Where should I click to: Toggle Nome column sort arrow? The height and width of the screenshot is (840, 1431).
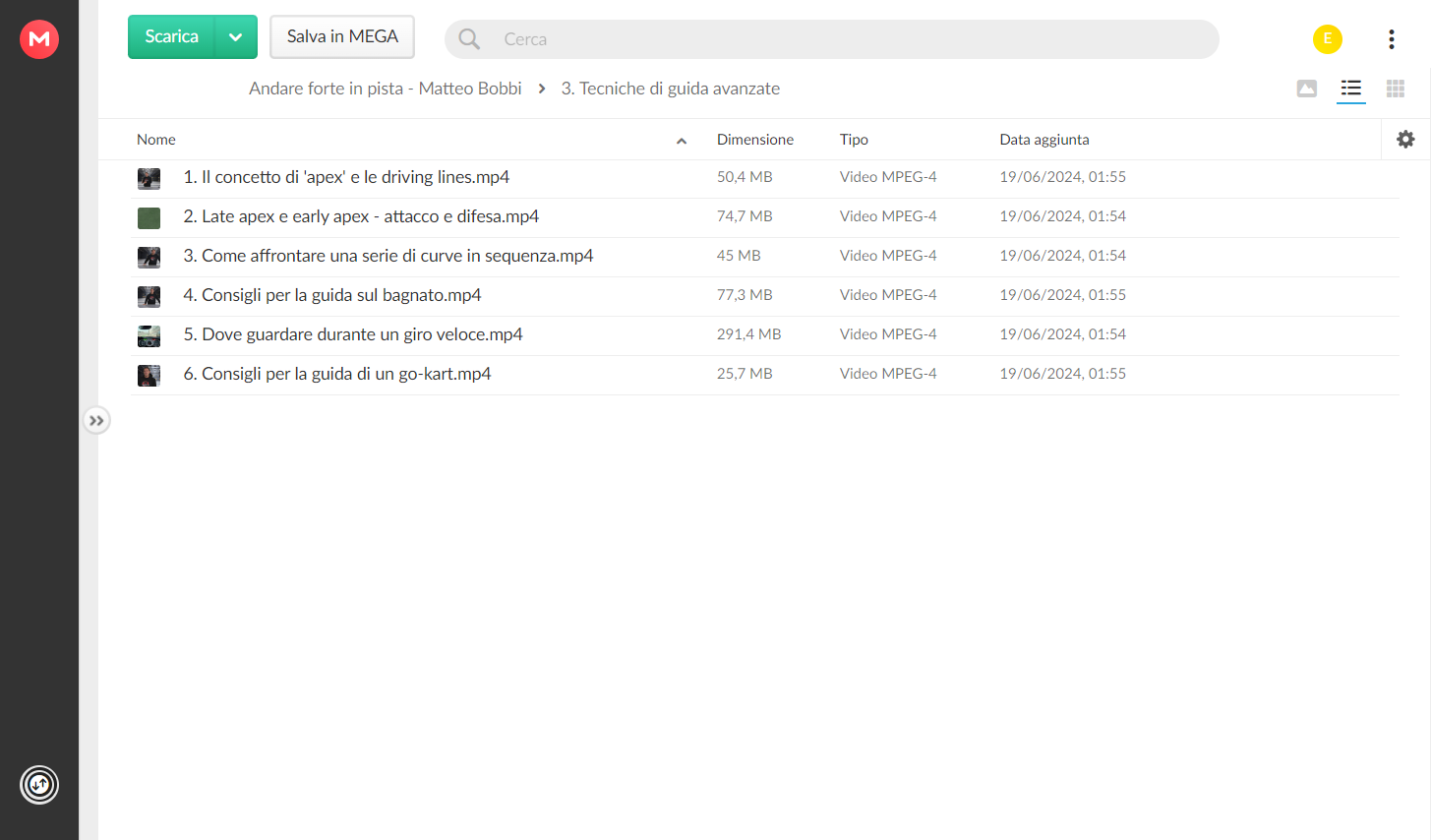[682, 141]
